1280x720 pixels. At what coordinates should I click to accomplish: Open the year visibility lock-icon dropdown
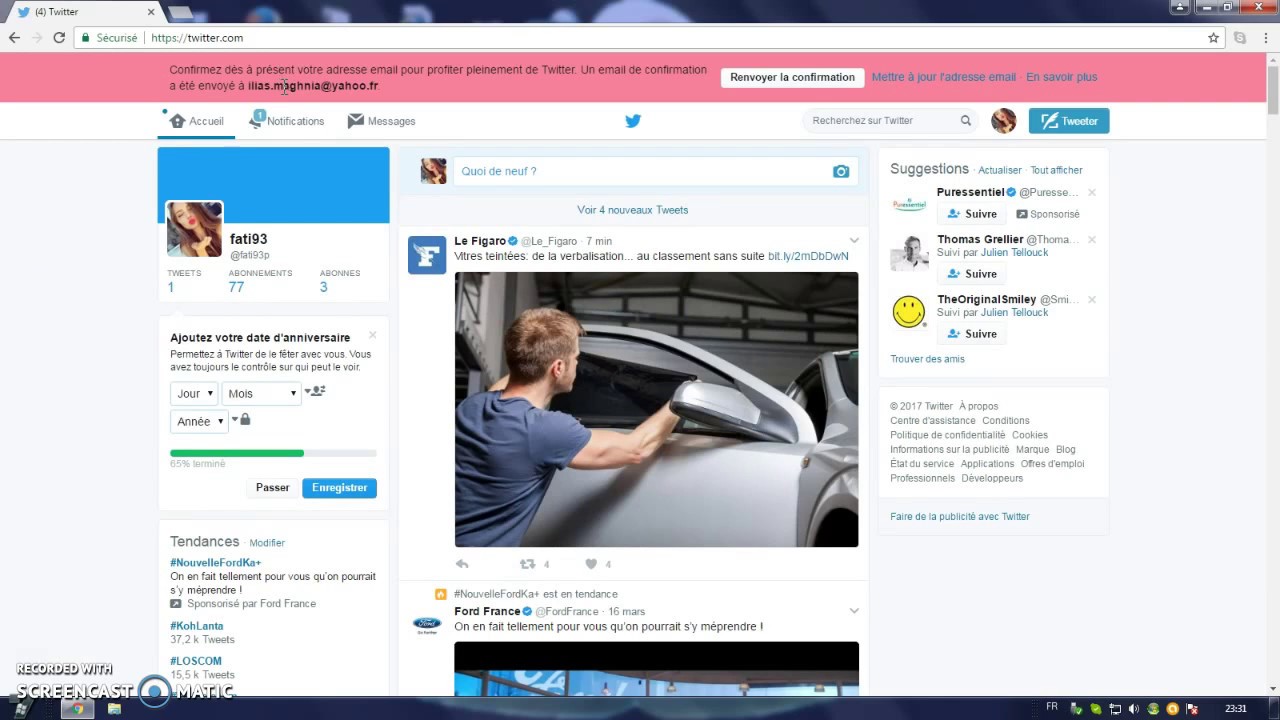[x=241, y=420]
